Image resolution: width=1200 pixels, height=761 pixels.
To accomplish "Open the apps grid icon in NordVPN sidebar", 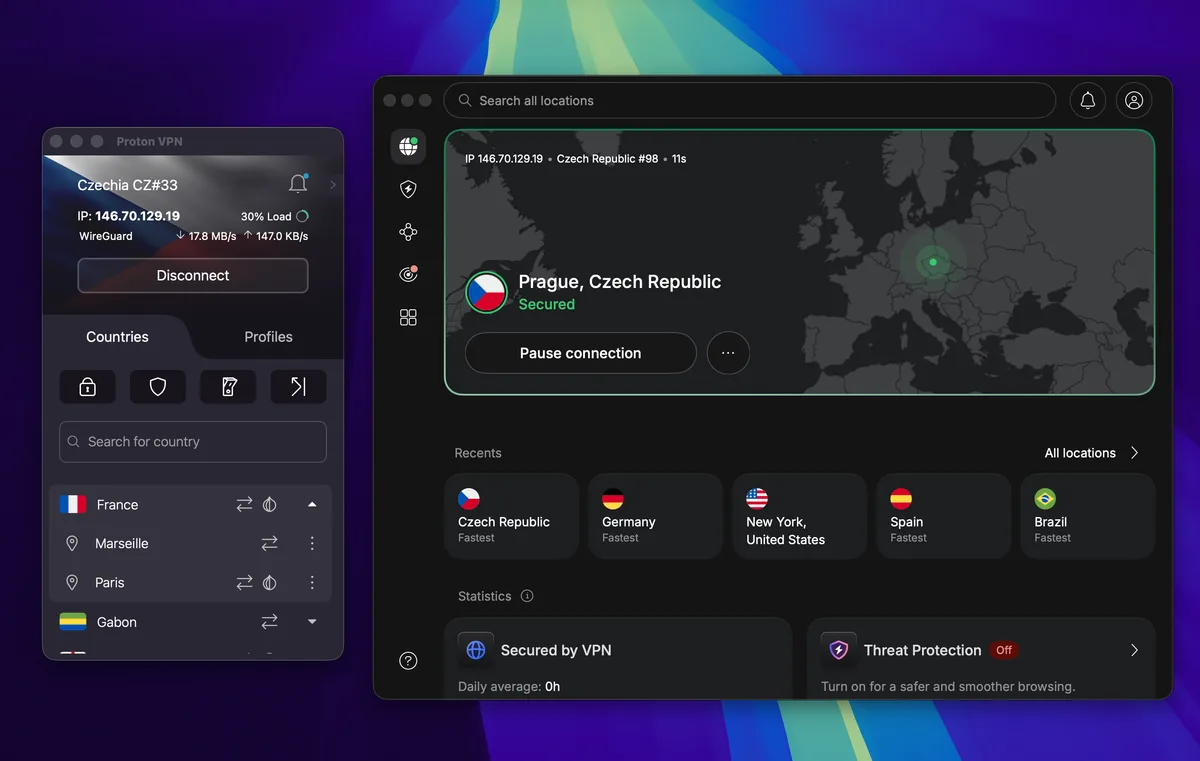I will [408, 317].
